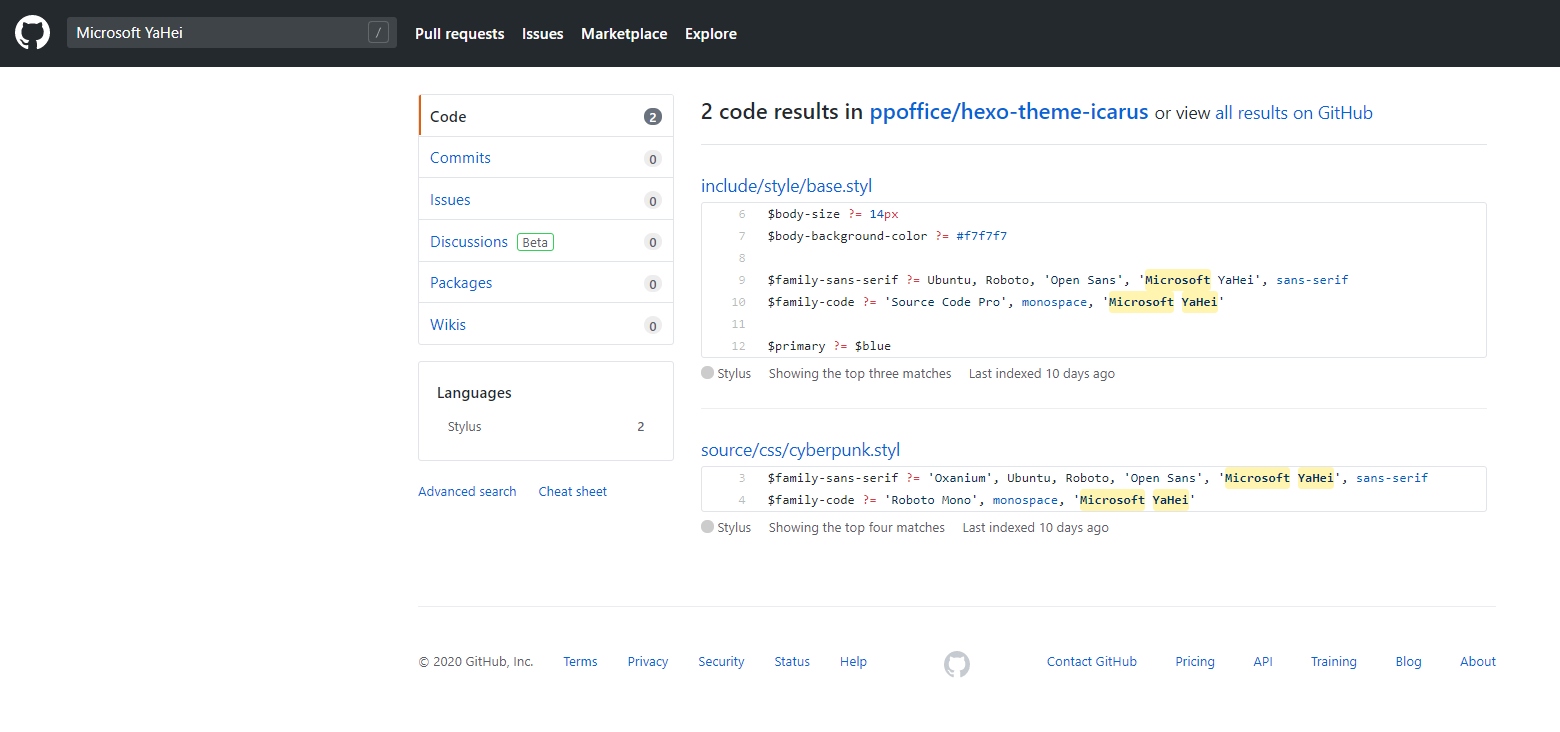
Task: Go to Marketplace in the header
Action: click(x=623, y=34)
